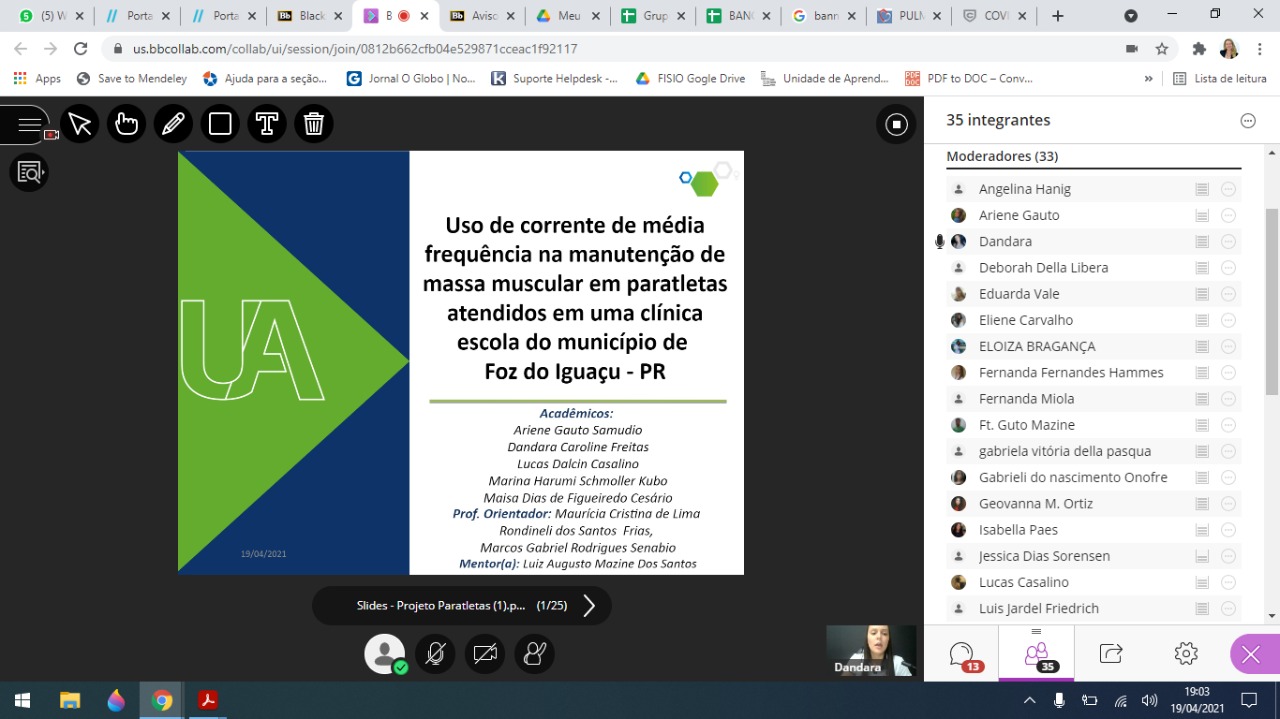This screenshot has height=719, width=1280.
Task: Open the zoom view controls
Action: [x=29, y=173]
